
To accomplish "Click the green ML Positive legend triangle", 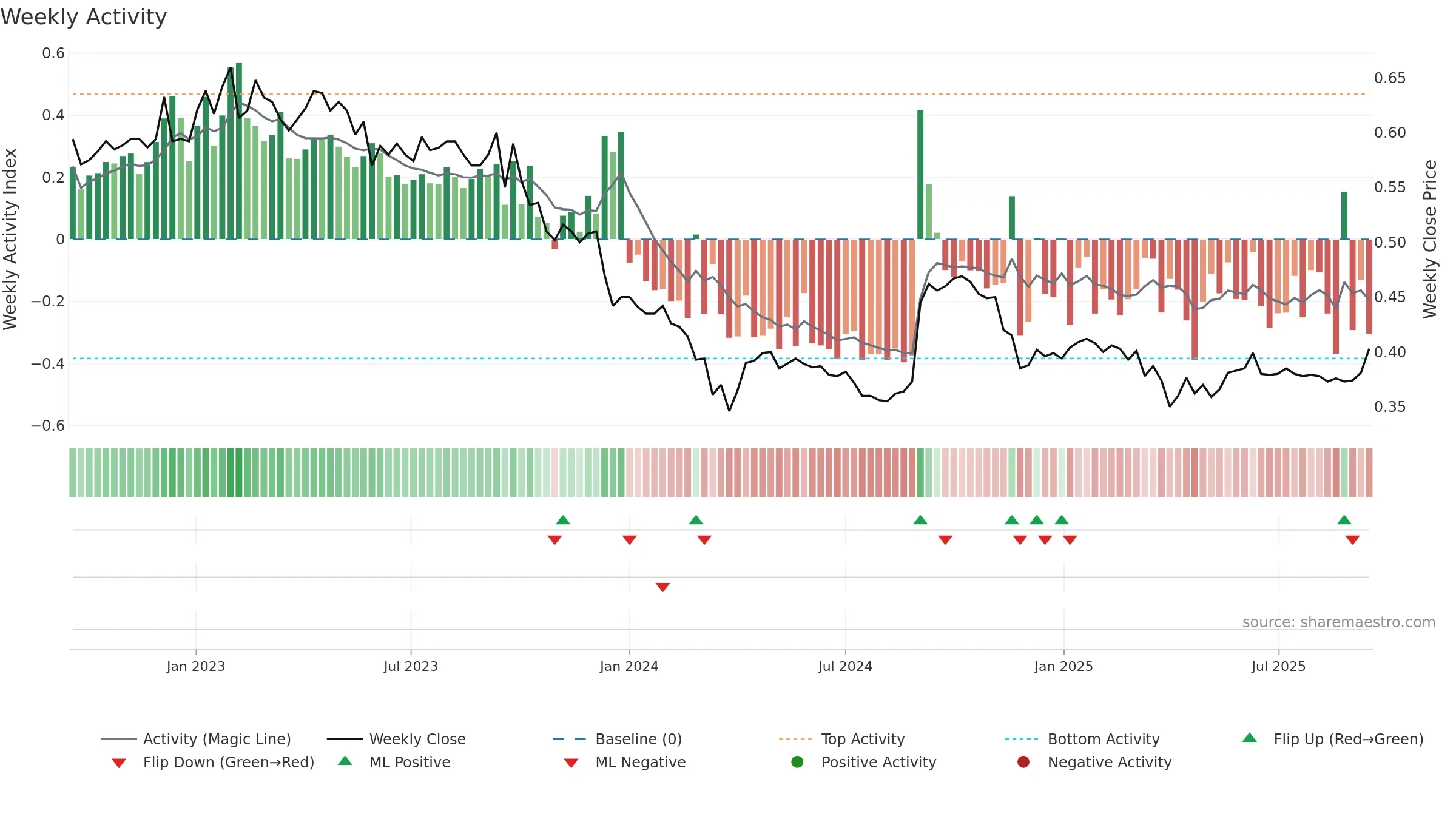I will tap(345, 761).
